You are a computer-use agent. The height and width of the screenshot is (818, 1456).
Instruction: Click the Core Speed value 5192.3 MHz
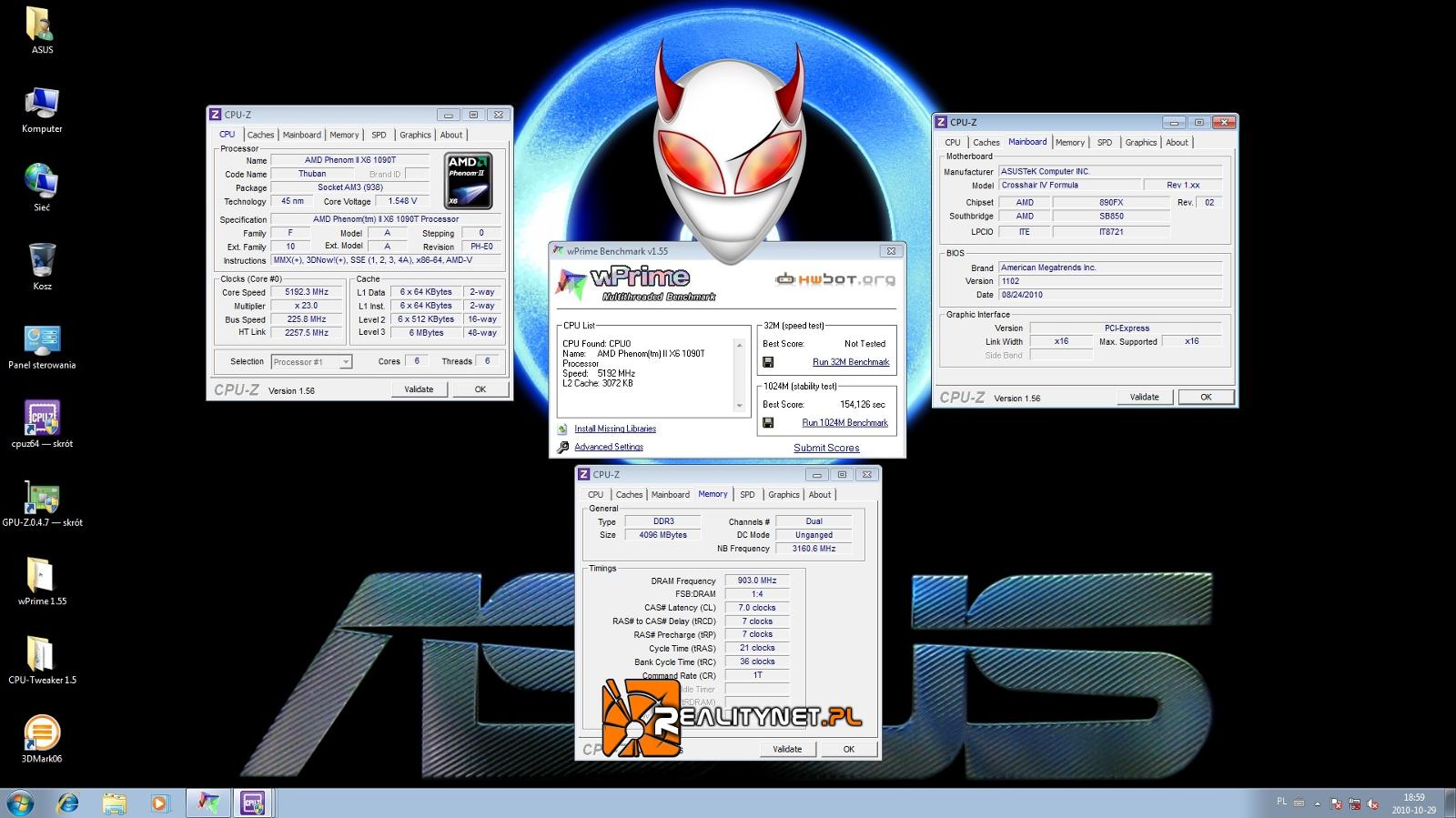(x=307, y=292)
